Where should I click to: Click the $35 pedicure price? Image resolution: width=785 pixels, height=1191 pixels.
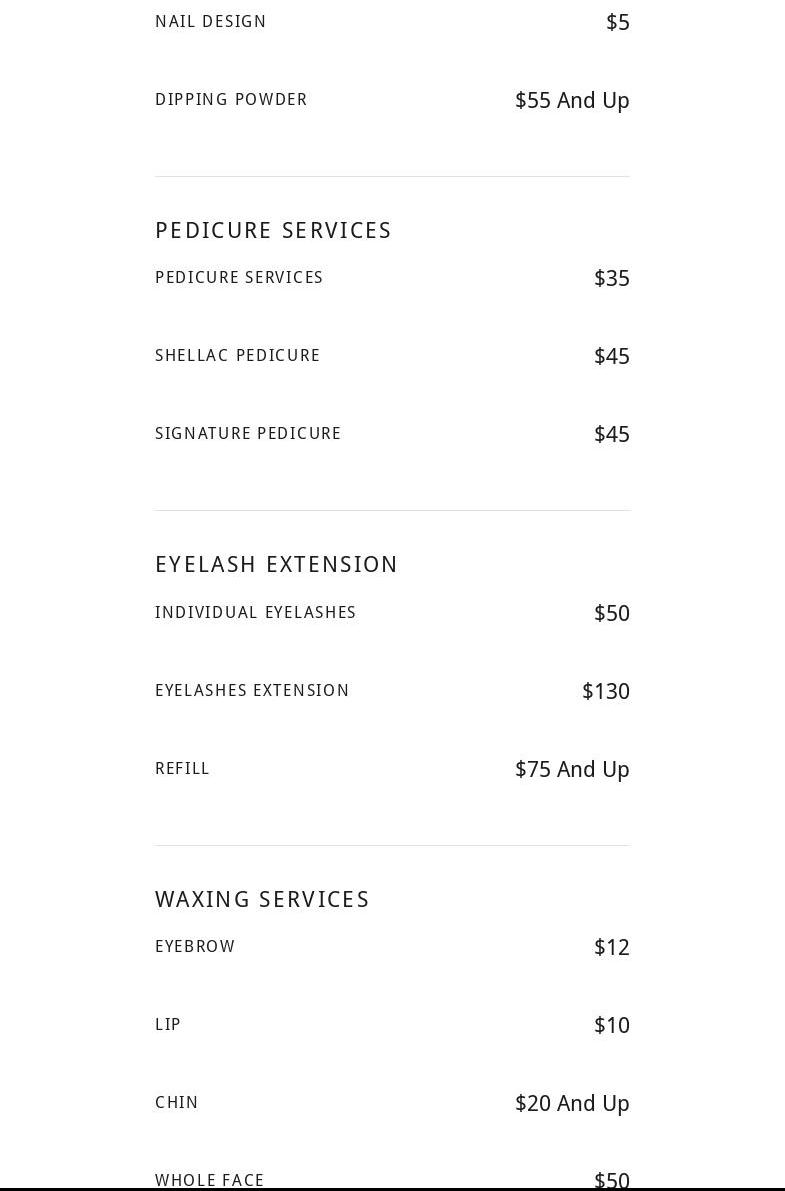[x=611, y=279]
